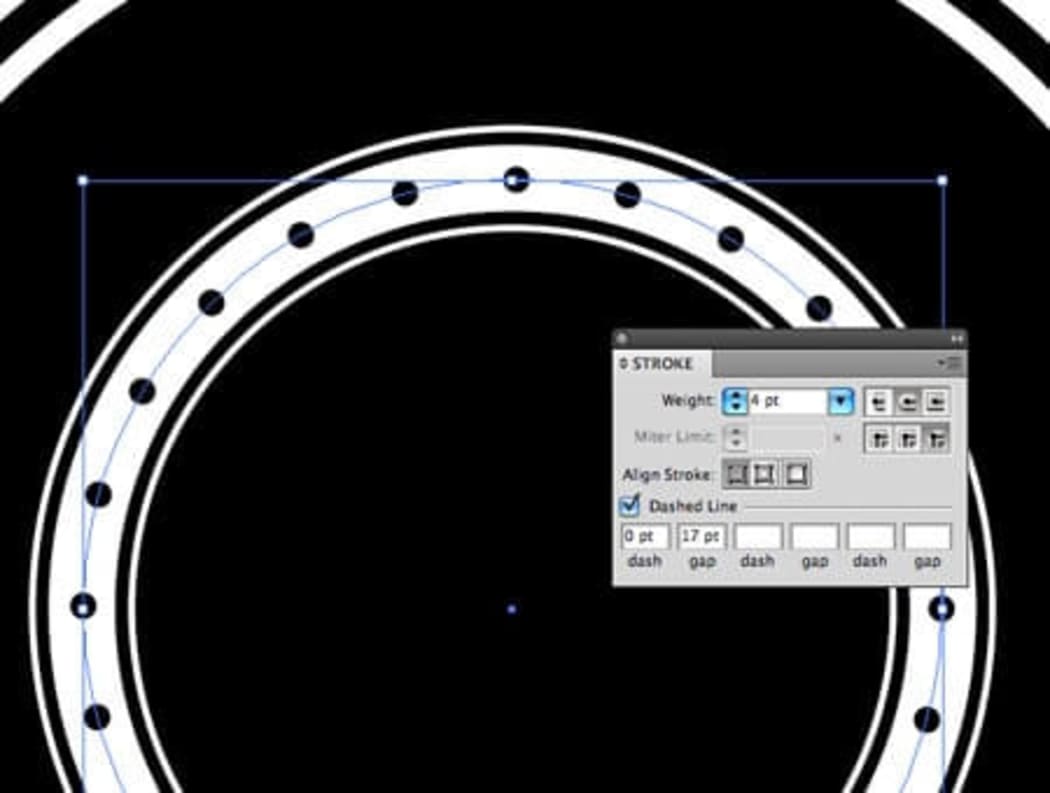The width and height of the screenshot is (1050, 793).
Task: Select the Projecting Cap stroke option
Action: (935, 402)
